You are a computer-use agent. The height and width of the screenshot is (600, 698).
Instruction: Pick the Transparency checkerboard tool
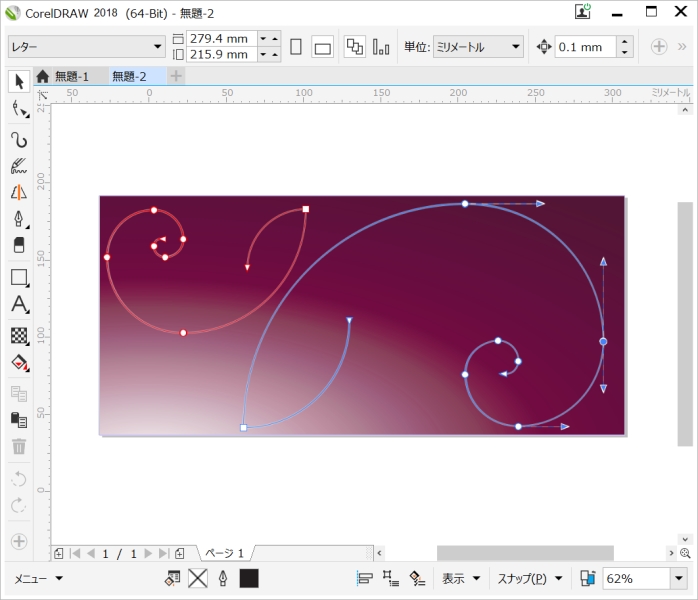tap(19, 335)
